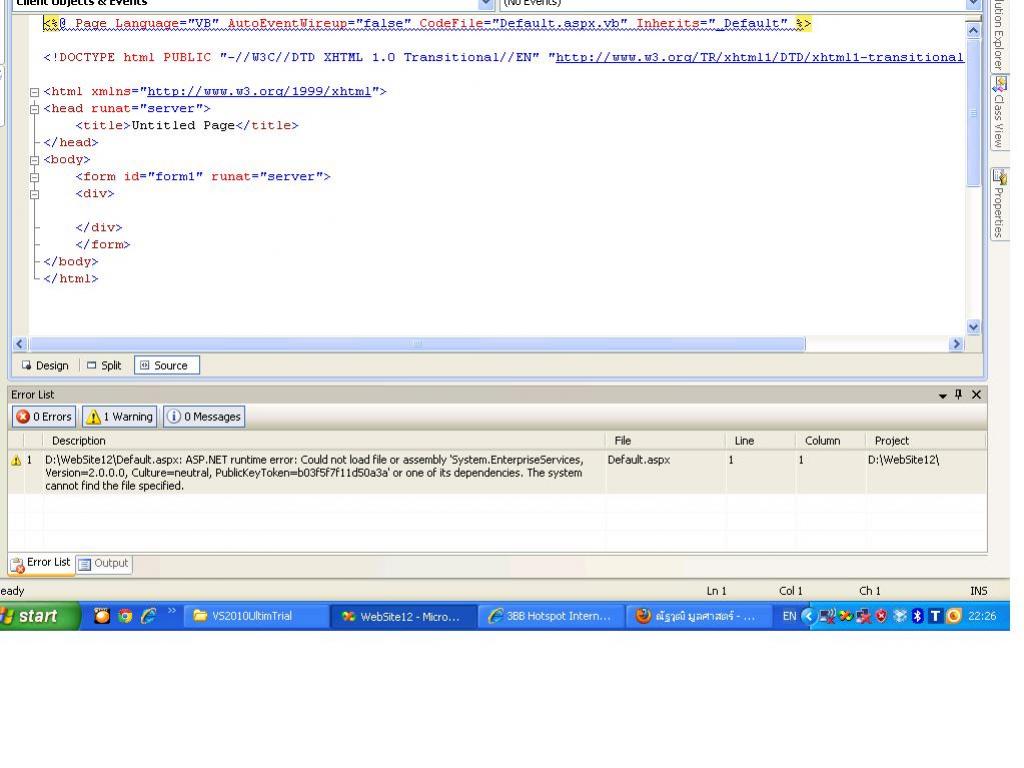Toggle auto-hide pin on Error List panel

pyautogui.click(x=959, y=394)
